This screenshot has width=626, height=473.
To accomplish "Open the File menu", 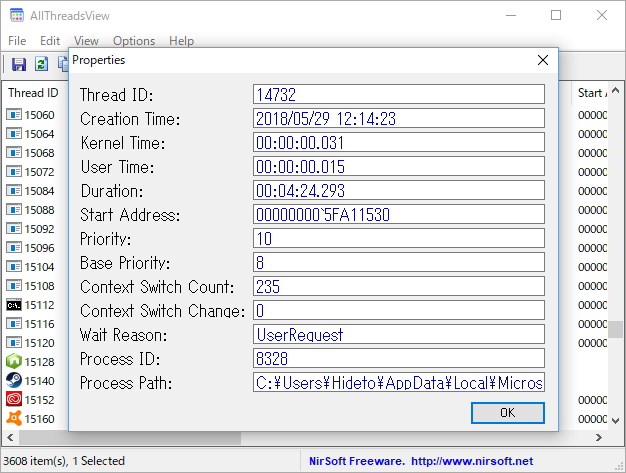I will [x=17, y=41].
